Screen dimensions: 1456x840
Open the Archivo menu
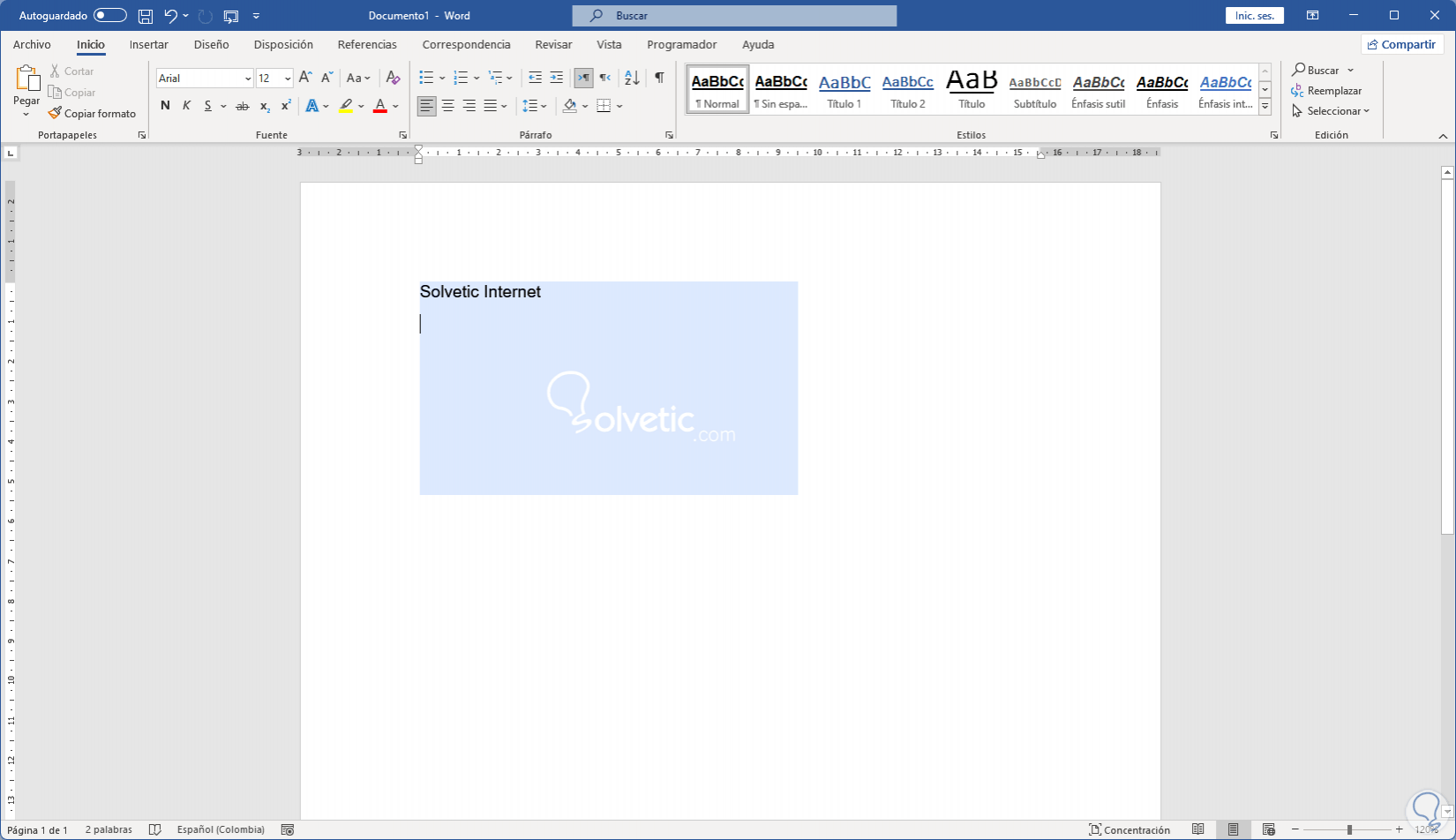pyautogui.click(x=32, y=44)
